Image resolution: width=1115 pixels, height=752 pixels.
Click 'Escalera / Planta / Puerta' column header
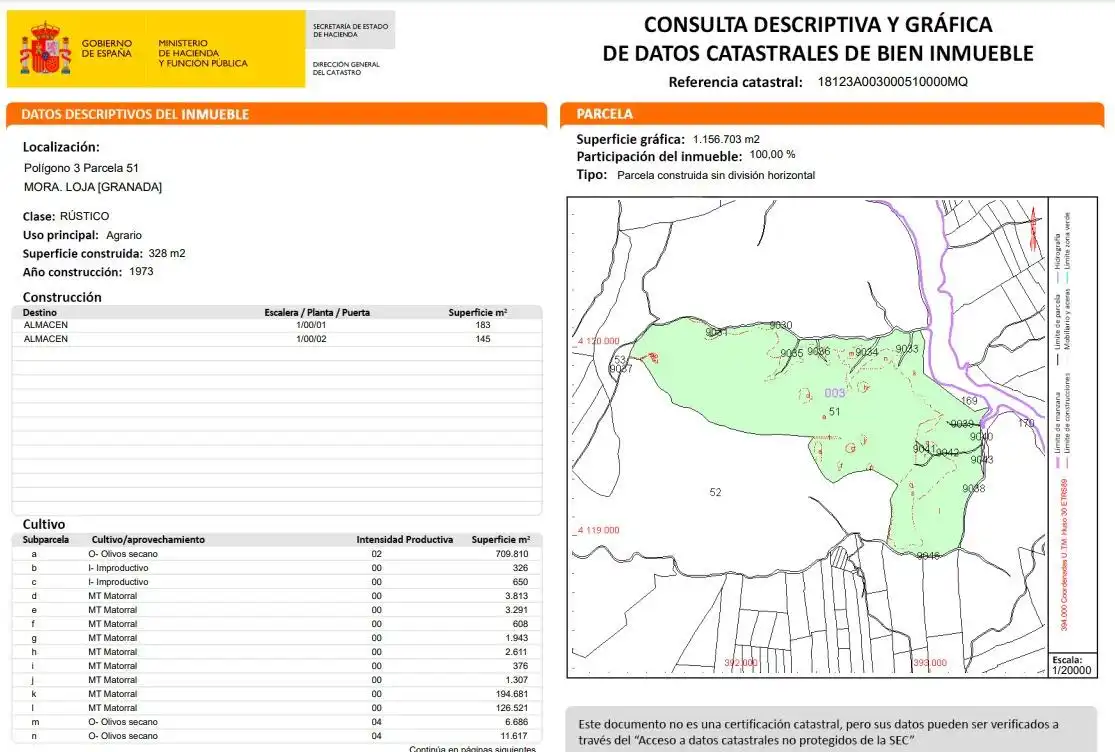click(x=317, y=312)
